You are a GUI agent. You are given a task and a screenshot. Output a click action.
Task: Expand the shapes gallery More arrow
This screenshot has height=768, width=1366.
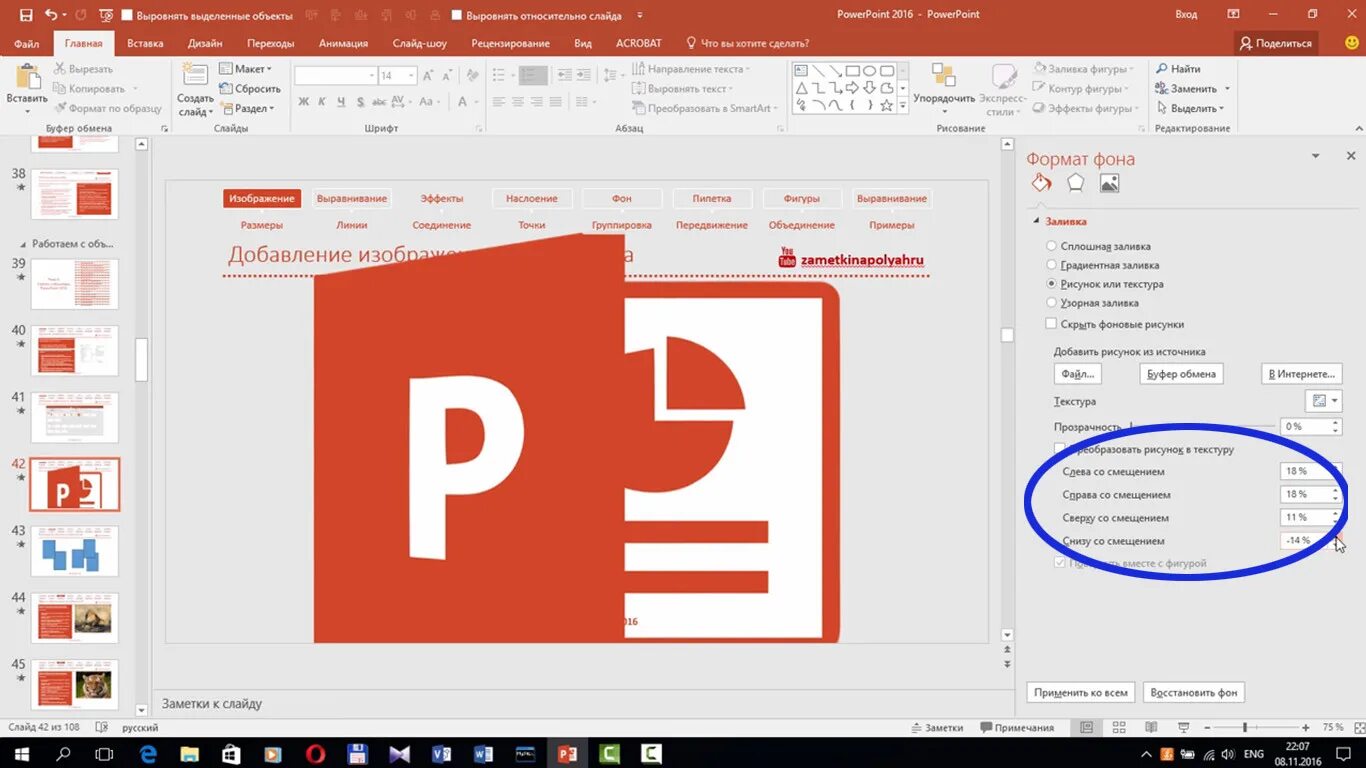pos(903,106)
